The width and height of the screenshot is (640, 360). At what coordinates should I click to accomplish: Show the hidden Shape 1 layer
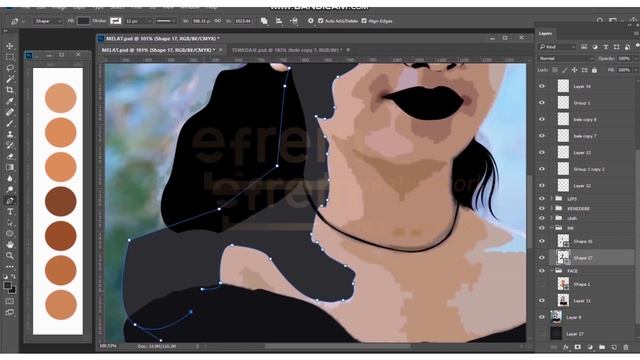click(x=542, y=284)
